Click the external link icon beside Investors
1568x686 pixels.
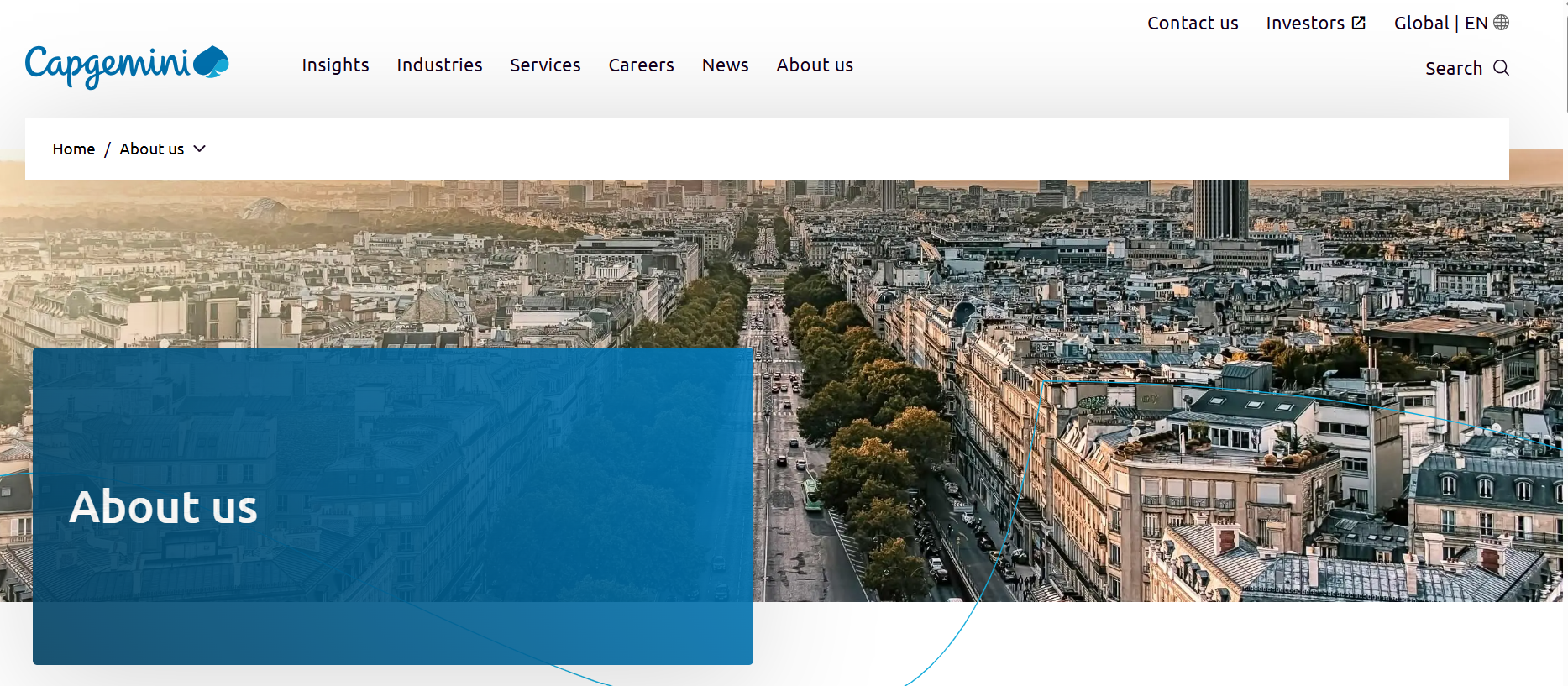1358,23
